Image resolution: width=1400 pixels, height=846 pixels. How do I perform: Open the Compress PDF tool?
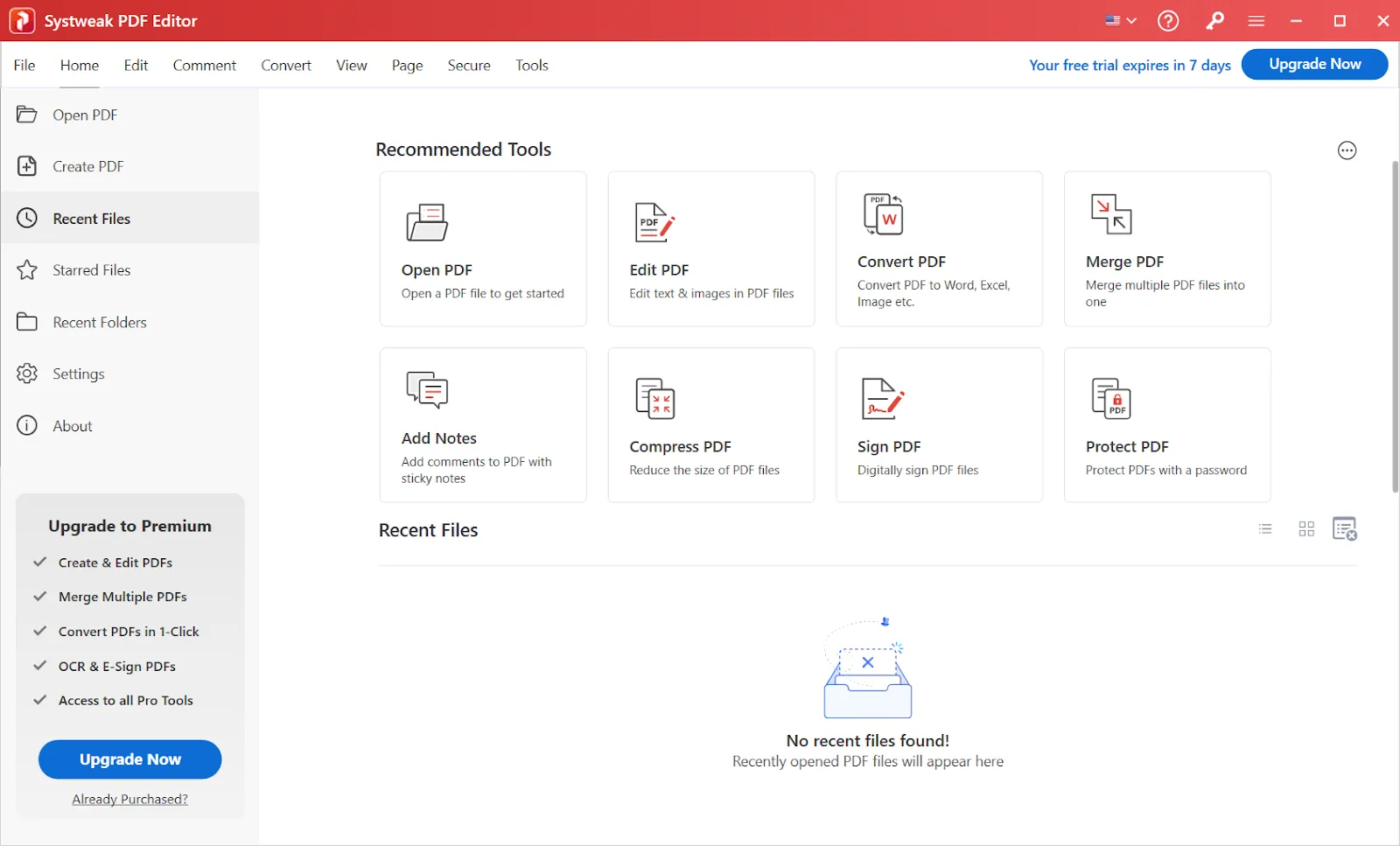pos(710,424)
